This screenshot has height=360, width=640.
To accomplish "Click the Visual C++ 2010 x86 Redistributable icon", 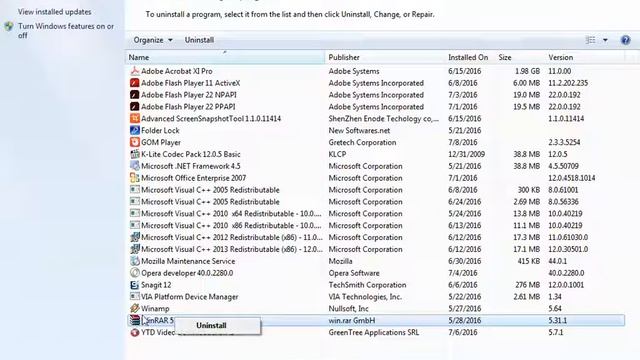I will (135, 225).
